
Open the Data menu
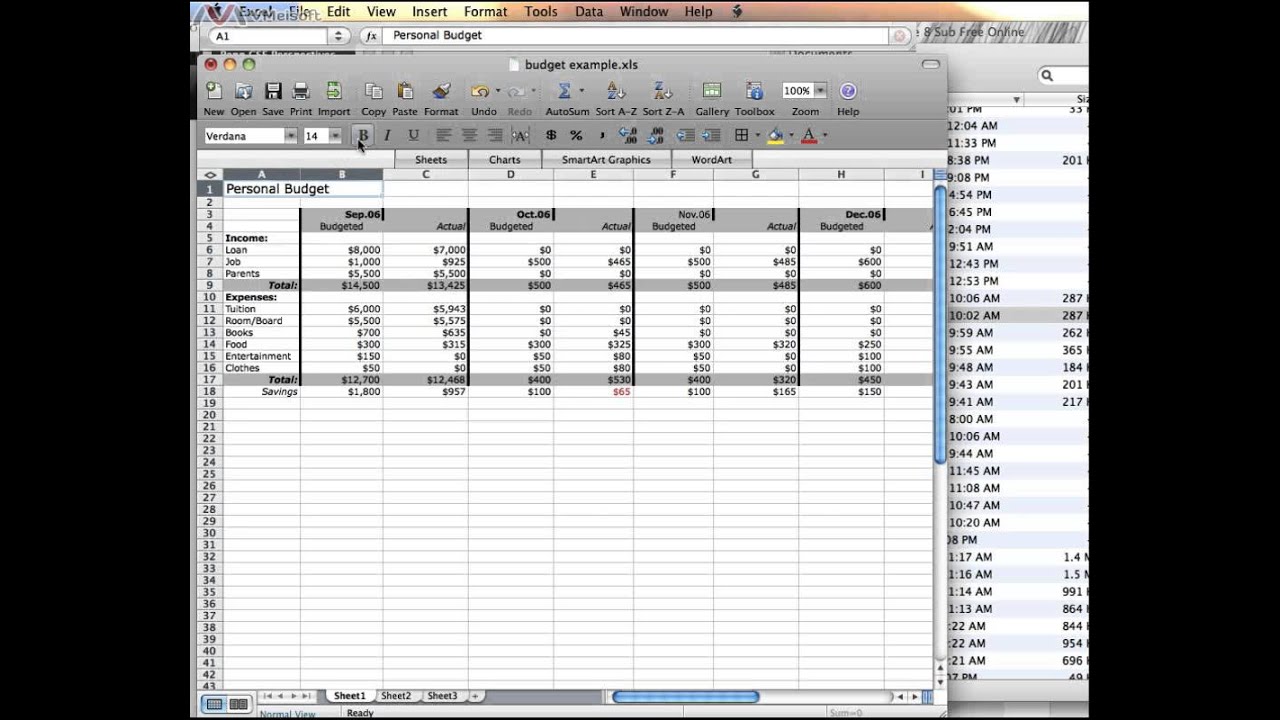coord(589,12)
